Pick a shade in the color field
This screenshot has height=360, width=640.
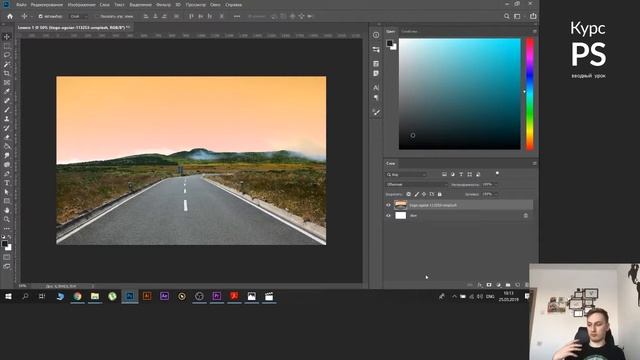pyautogui.click(x=460, y=94)
